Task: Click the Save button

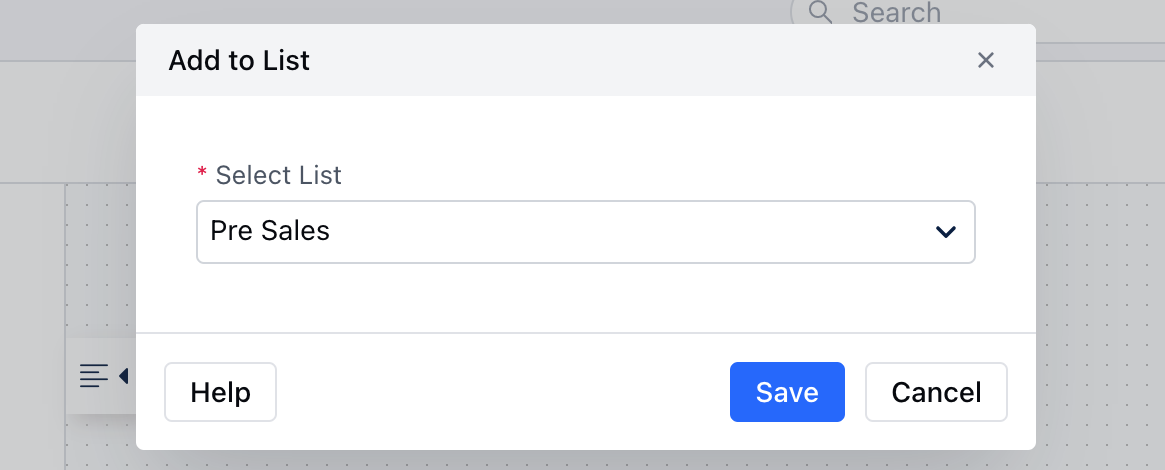Action: 787,392
